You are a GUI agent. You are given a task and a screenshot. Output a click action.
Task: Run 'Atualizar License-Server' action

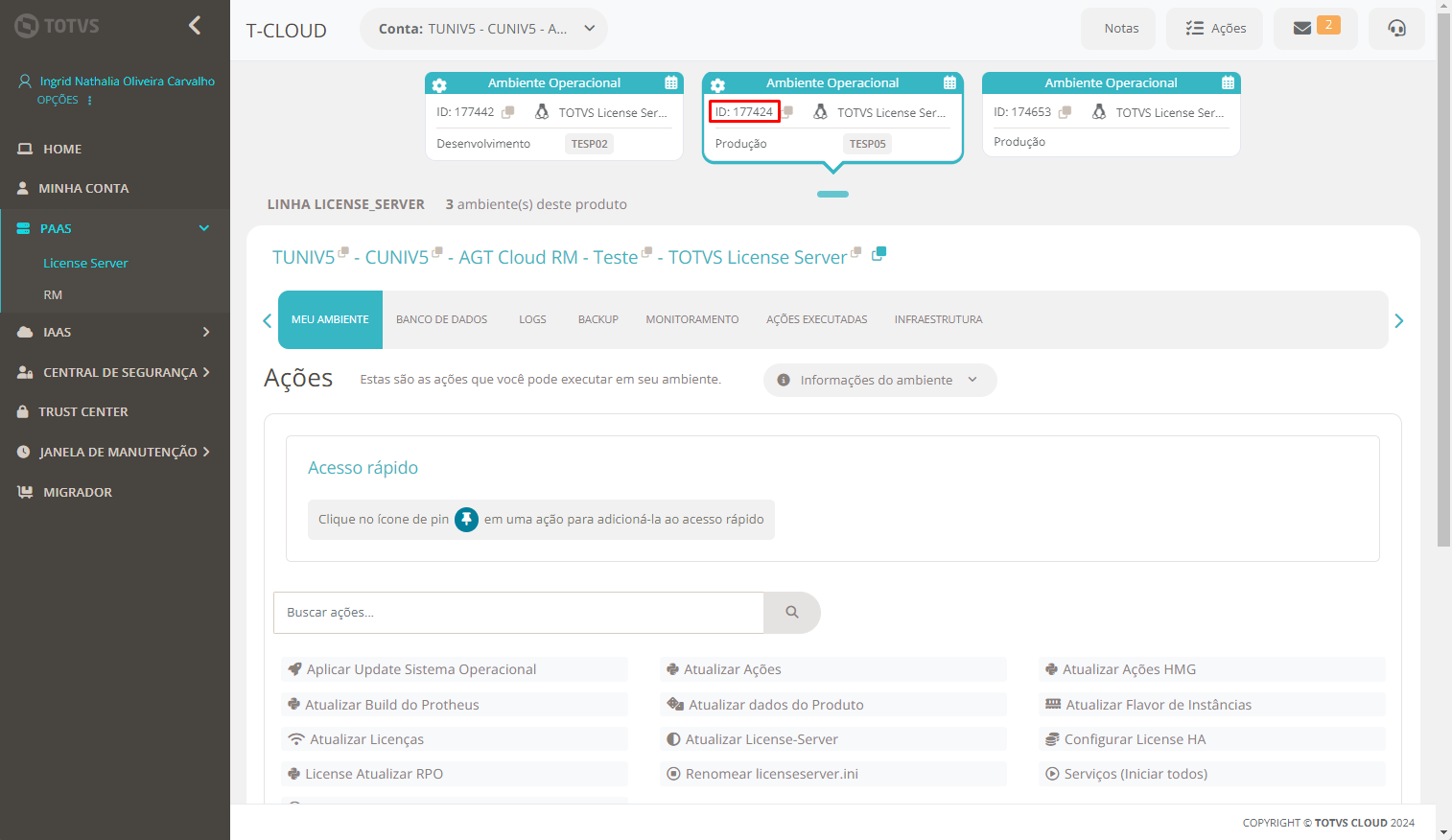pyautogui.click(x=833, y=739)
